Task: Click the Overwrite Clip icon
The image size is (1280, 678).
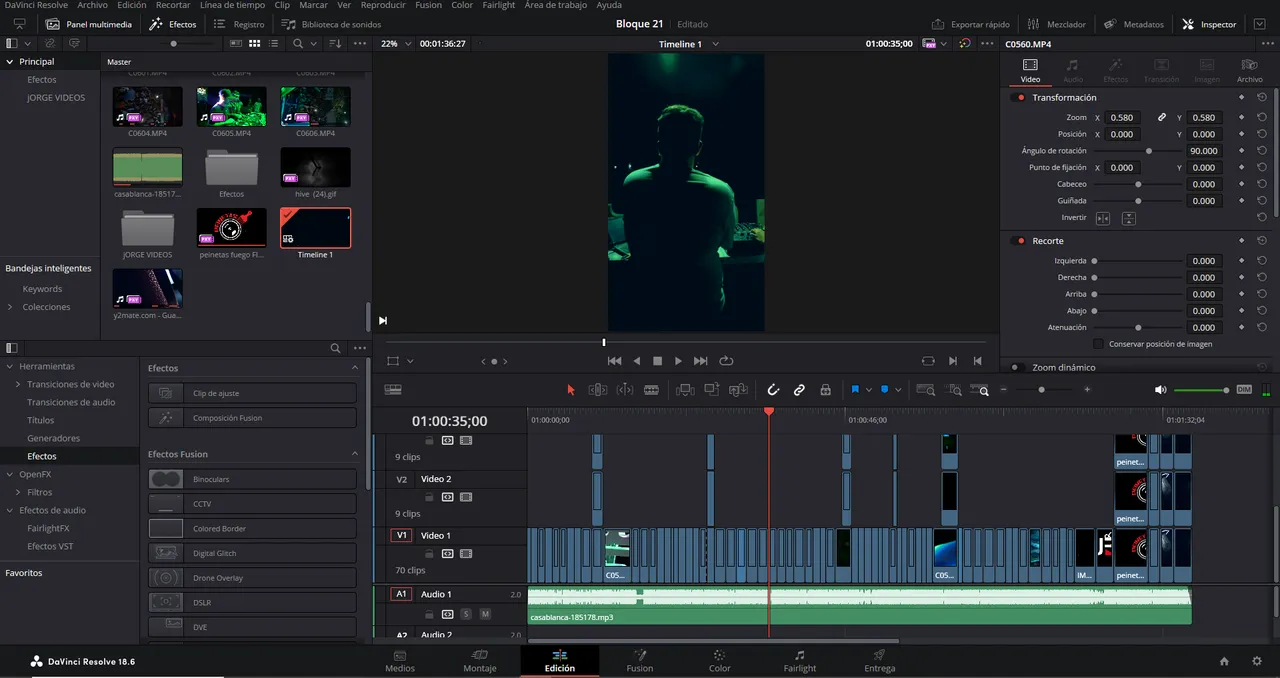Action: [712, 390]
